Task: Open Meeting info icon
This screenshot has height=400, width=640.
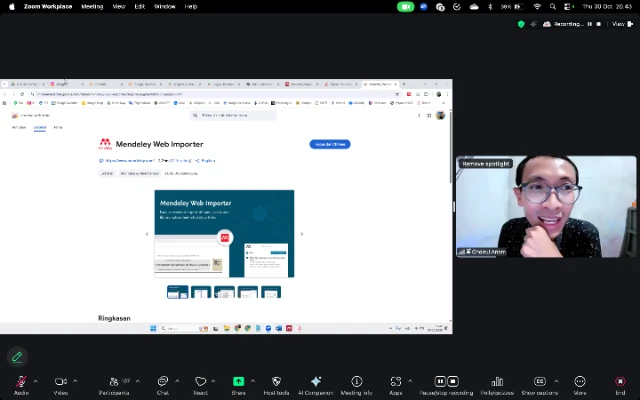Action: tap(356, 381)
